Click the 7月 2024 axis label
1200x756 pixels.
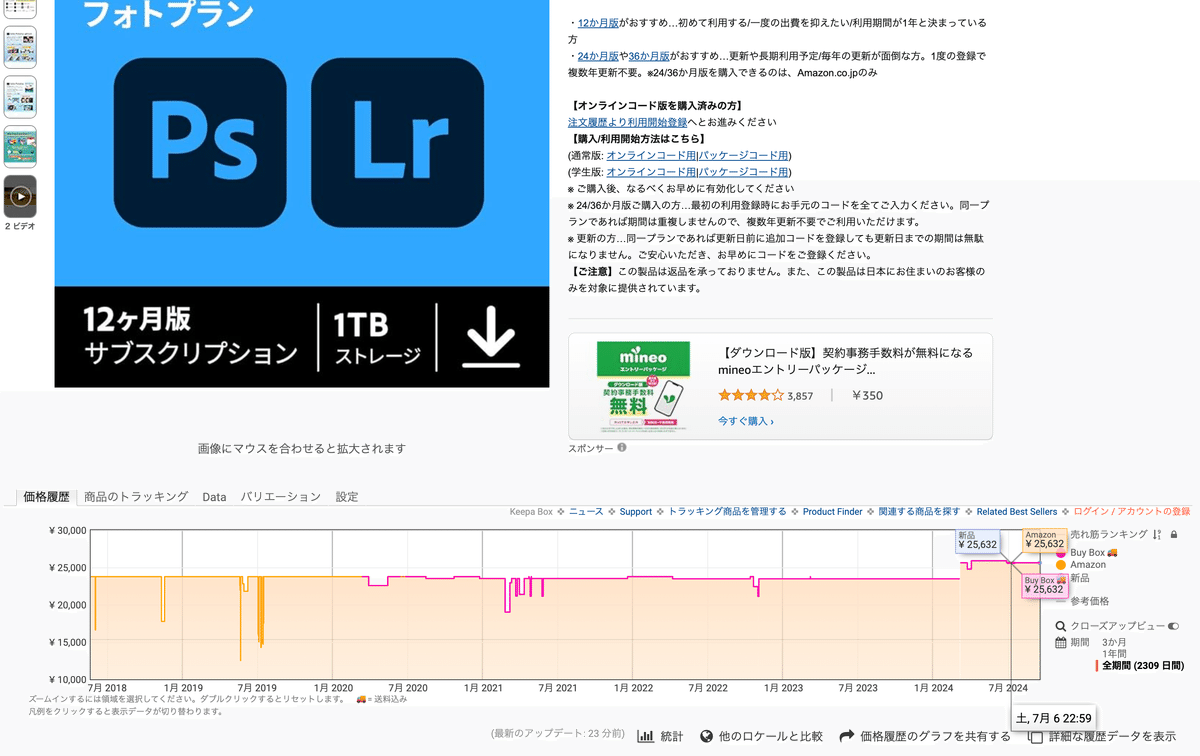point(1008,688)
